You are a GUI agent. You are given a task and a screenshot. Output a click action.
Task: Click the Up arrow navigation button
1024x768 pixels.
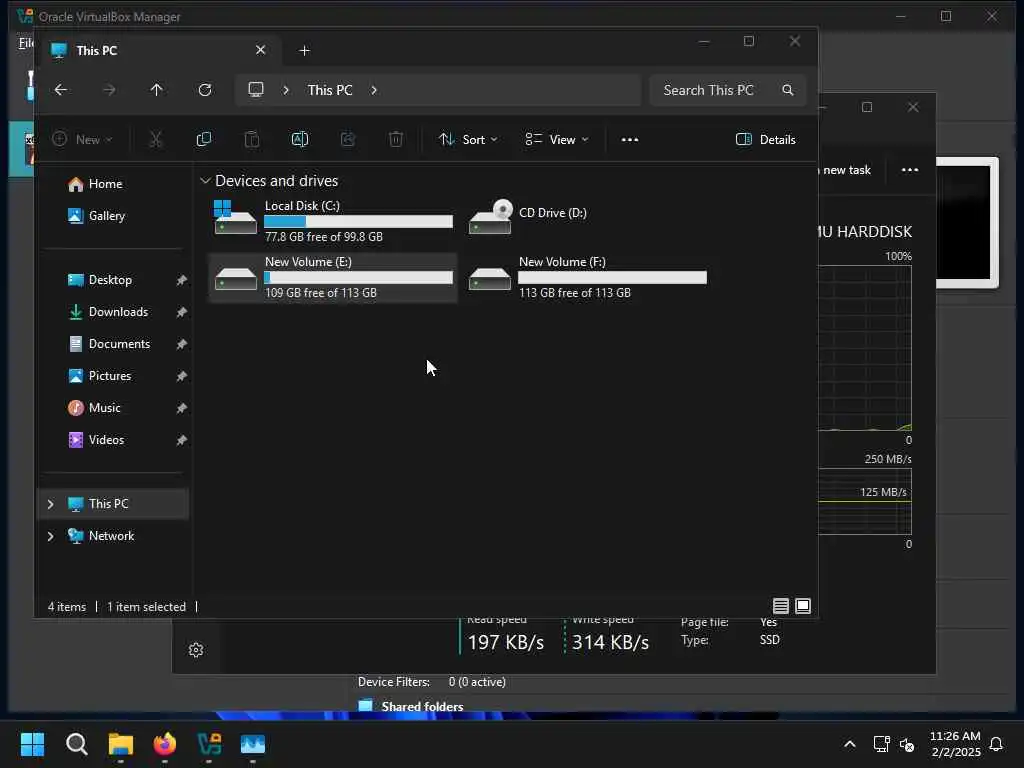point(157,90)
